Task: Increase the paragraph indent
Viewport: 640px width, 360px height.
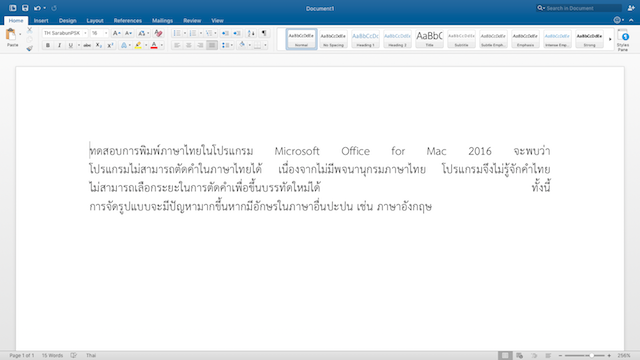Action: click(237, 33)
